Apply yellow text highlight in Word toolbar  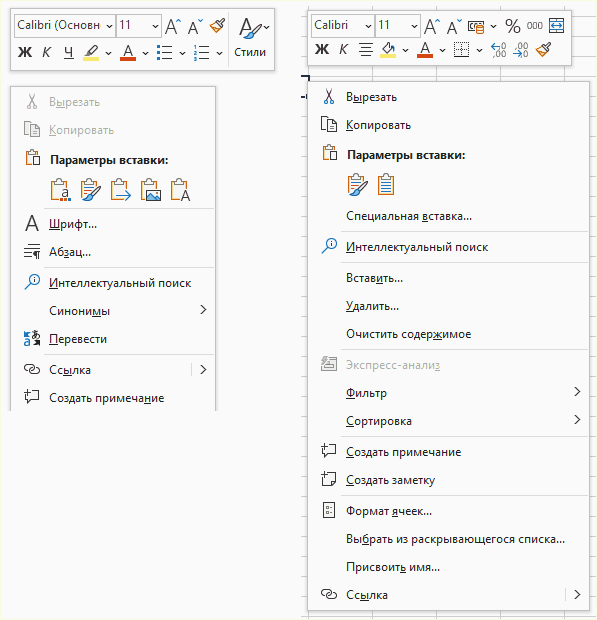coord(91,52)
